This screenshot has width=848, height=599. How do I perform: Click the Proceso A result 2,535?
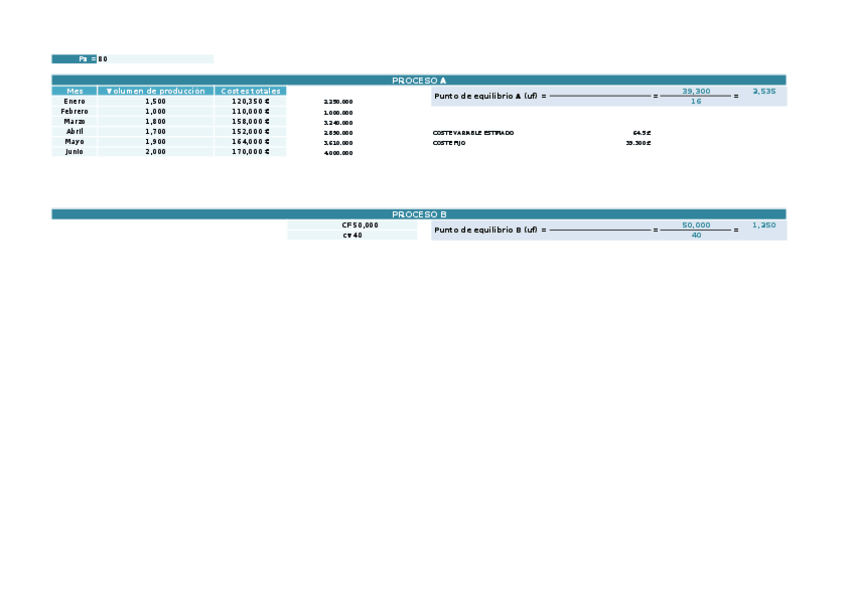coord(764,91)
